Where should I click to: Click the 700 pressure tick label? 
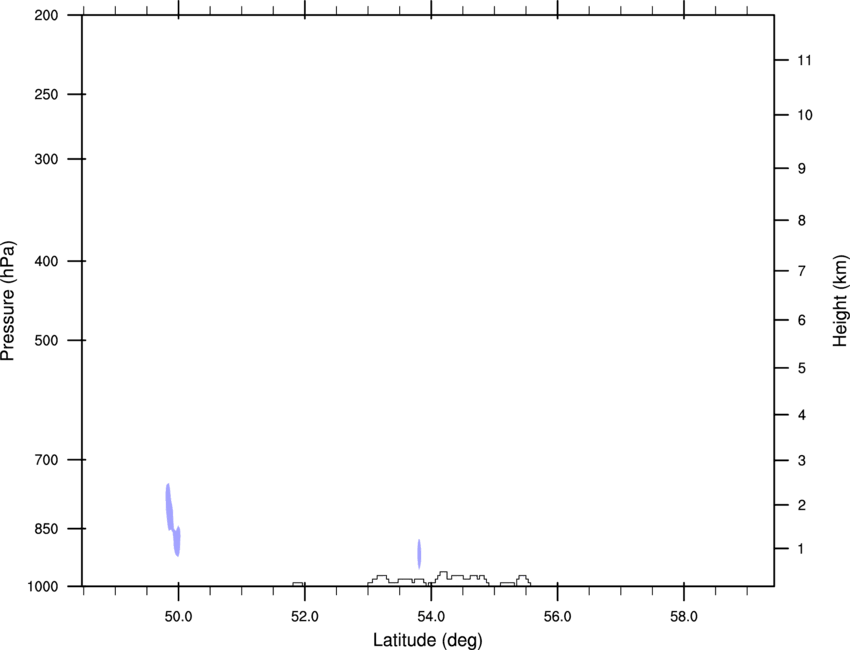(x=46, y=460)
